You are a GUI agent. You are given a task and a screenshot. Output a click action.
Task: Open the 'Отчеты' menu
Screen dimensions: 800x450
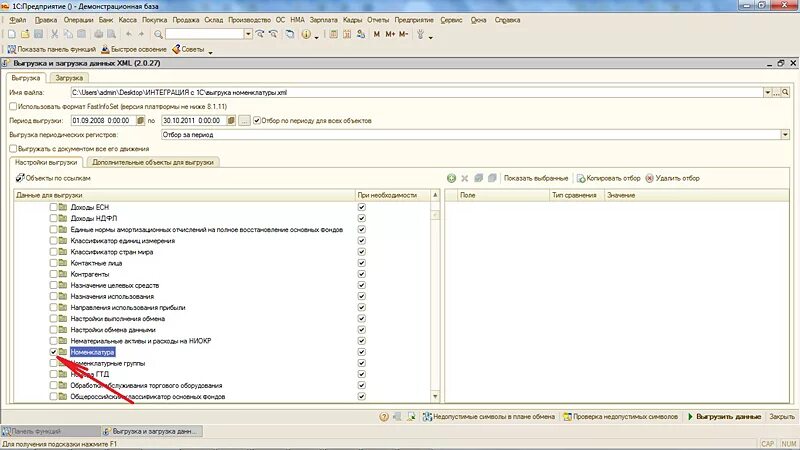coord(378,20)
